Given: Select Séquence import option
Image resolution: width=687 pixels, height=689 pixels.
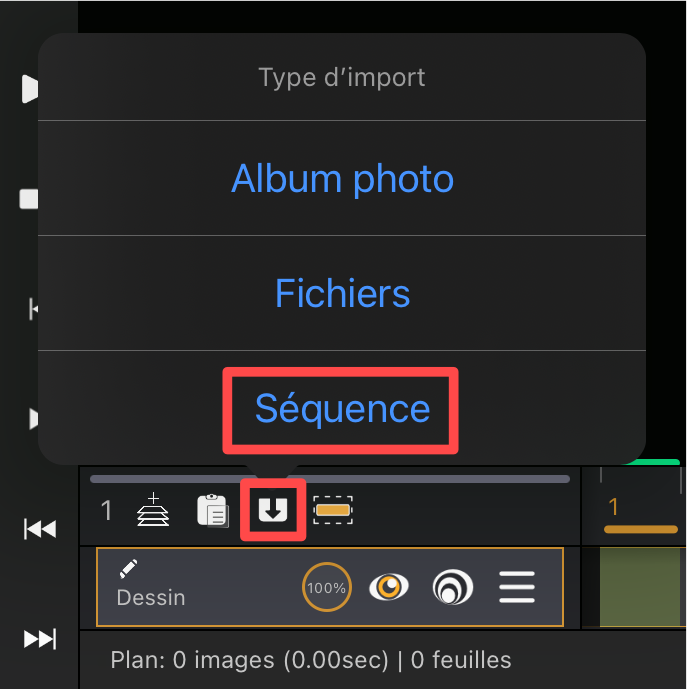Looking at the screenshot, I should point(342,409).
